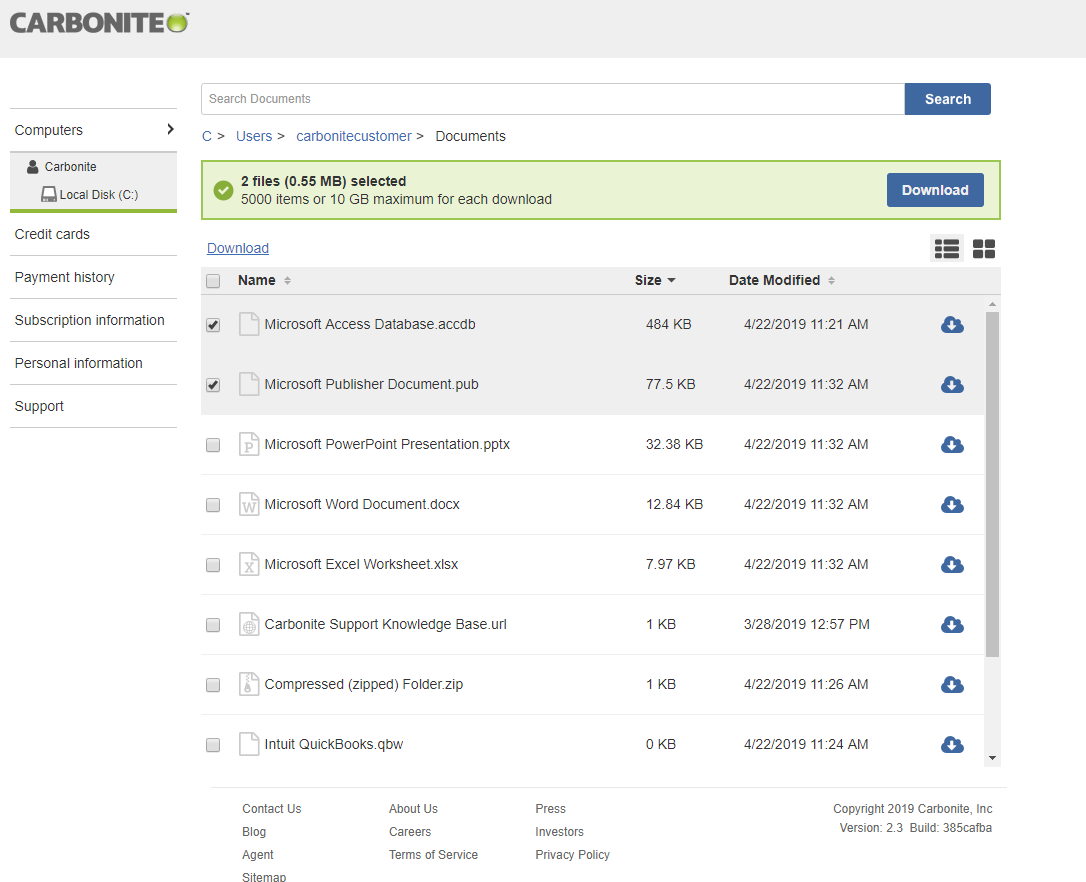Click the Word document file icon
Screen dimensions: 1086x882
coord(249,504)
